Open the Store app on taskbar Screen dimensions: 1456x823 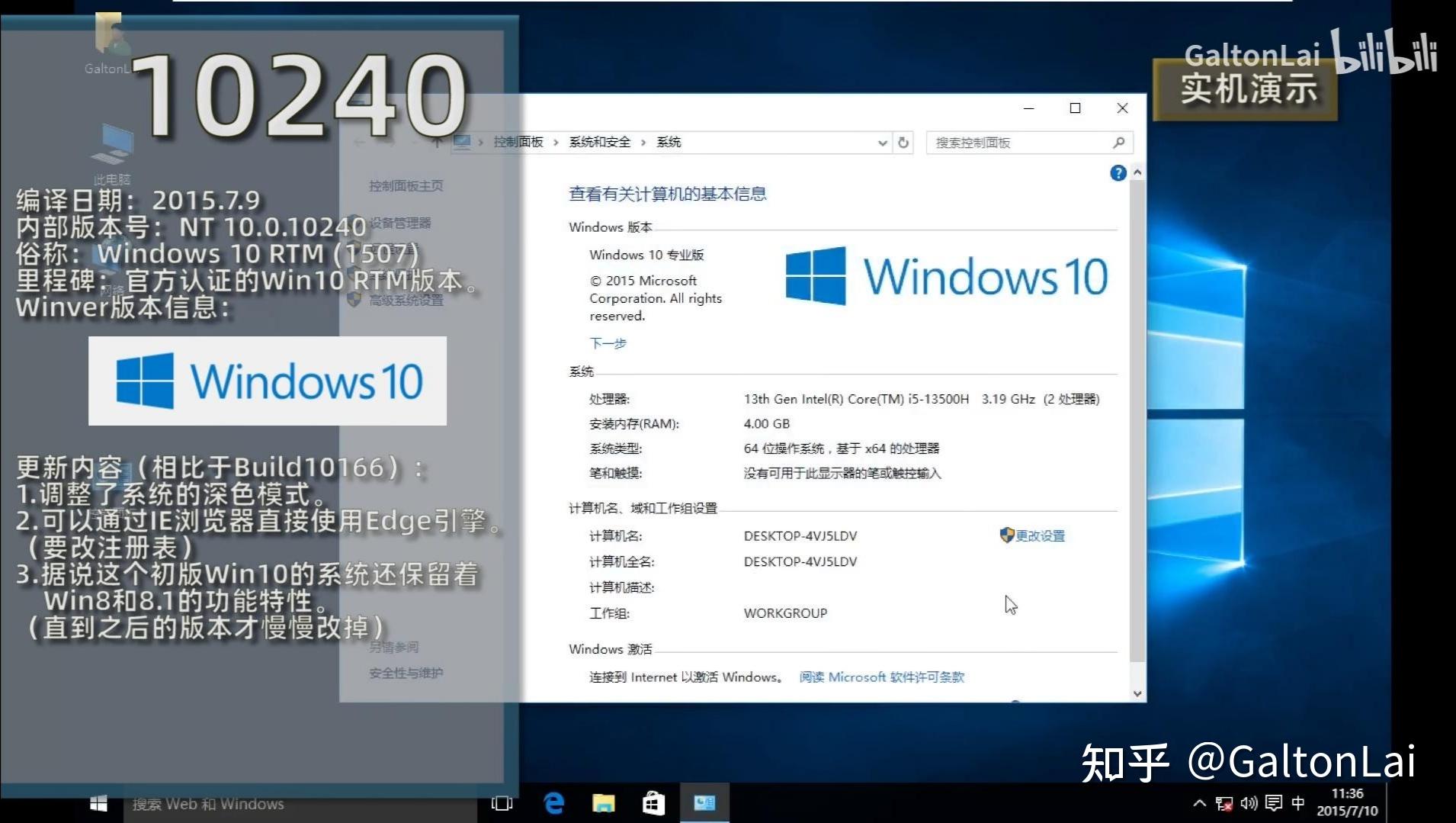(x=653, y=802)
